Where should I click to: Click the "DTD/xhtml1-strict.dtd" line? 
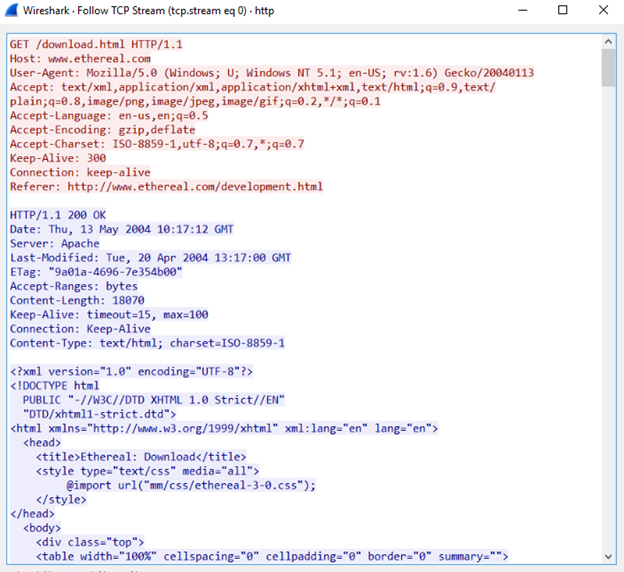[x=99, y=414]
